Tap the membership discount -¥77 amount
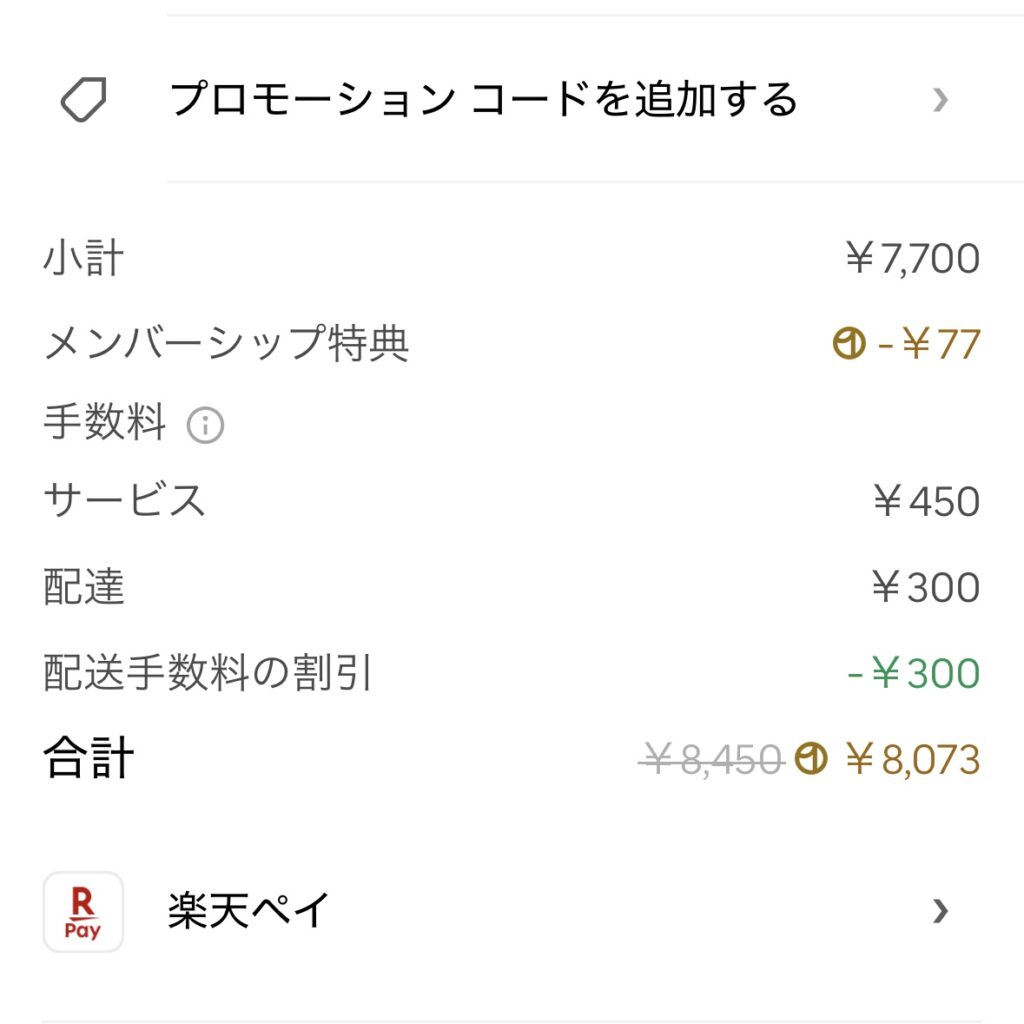Image resolution: width=1024 pixels, height=1024 pixels. coord(928,345)
